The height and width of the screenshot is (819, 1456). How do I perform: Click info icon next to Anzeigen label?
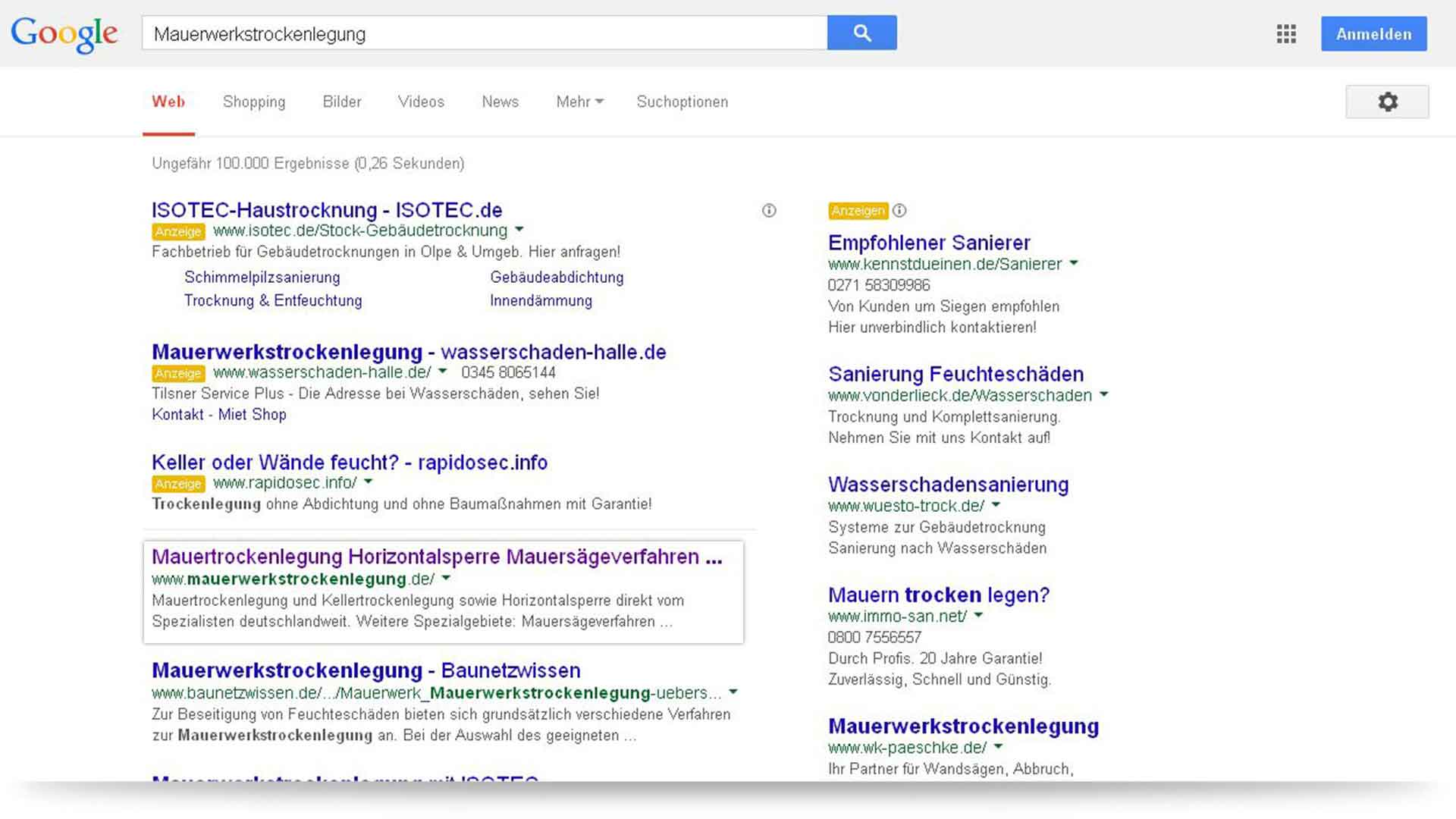[899, 211]
